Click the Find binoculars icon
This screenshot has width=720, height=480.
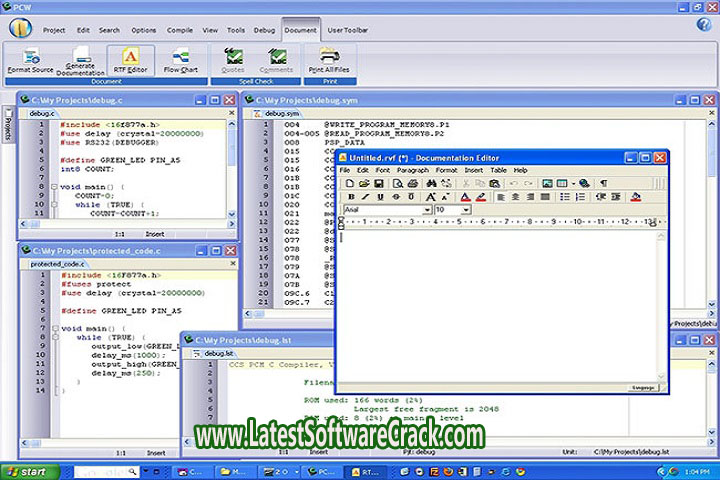(431, 183)
